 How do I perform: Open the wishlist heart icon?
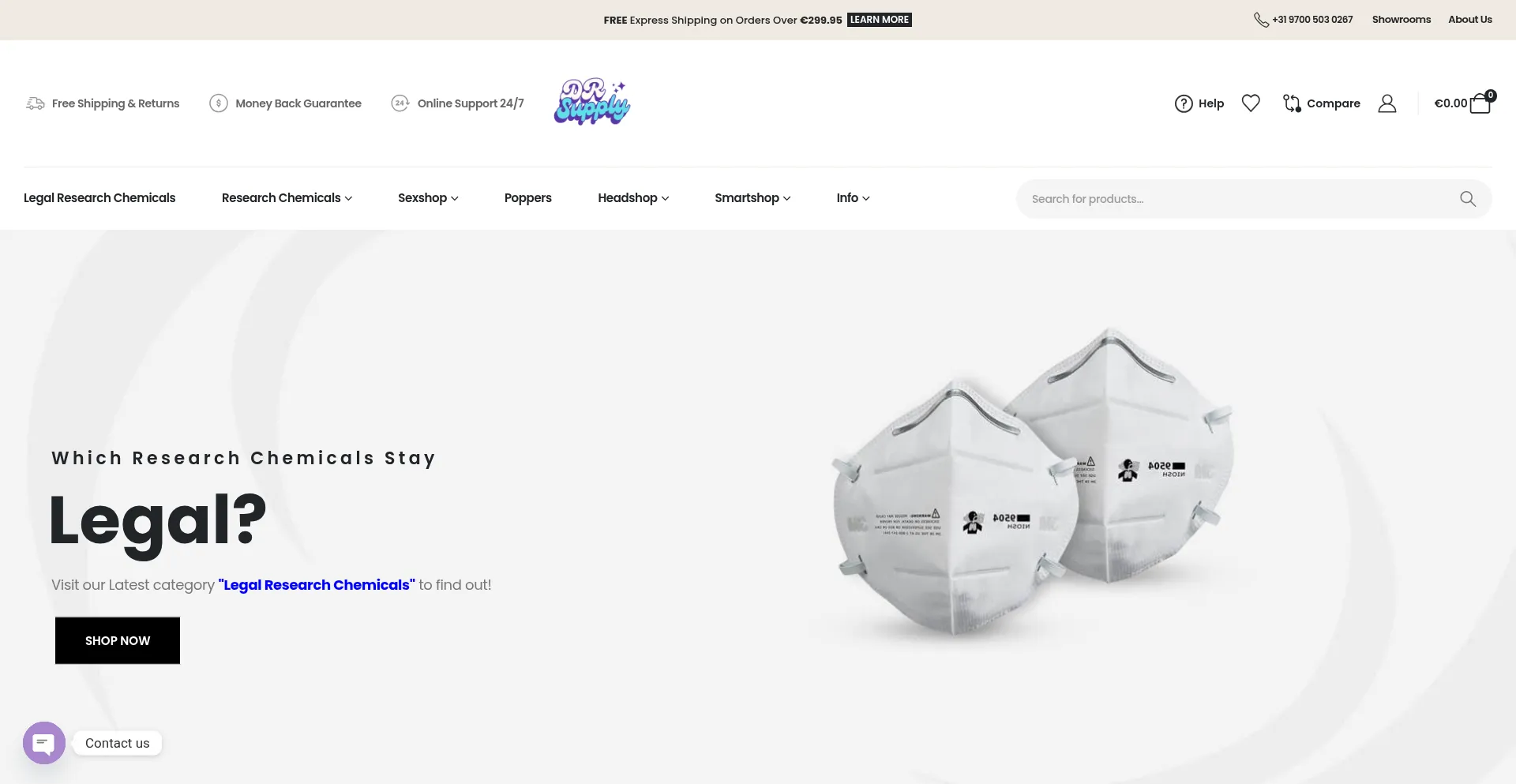[x=1251, y=103]
